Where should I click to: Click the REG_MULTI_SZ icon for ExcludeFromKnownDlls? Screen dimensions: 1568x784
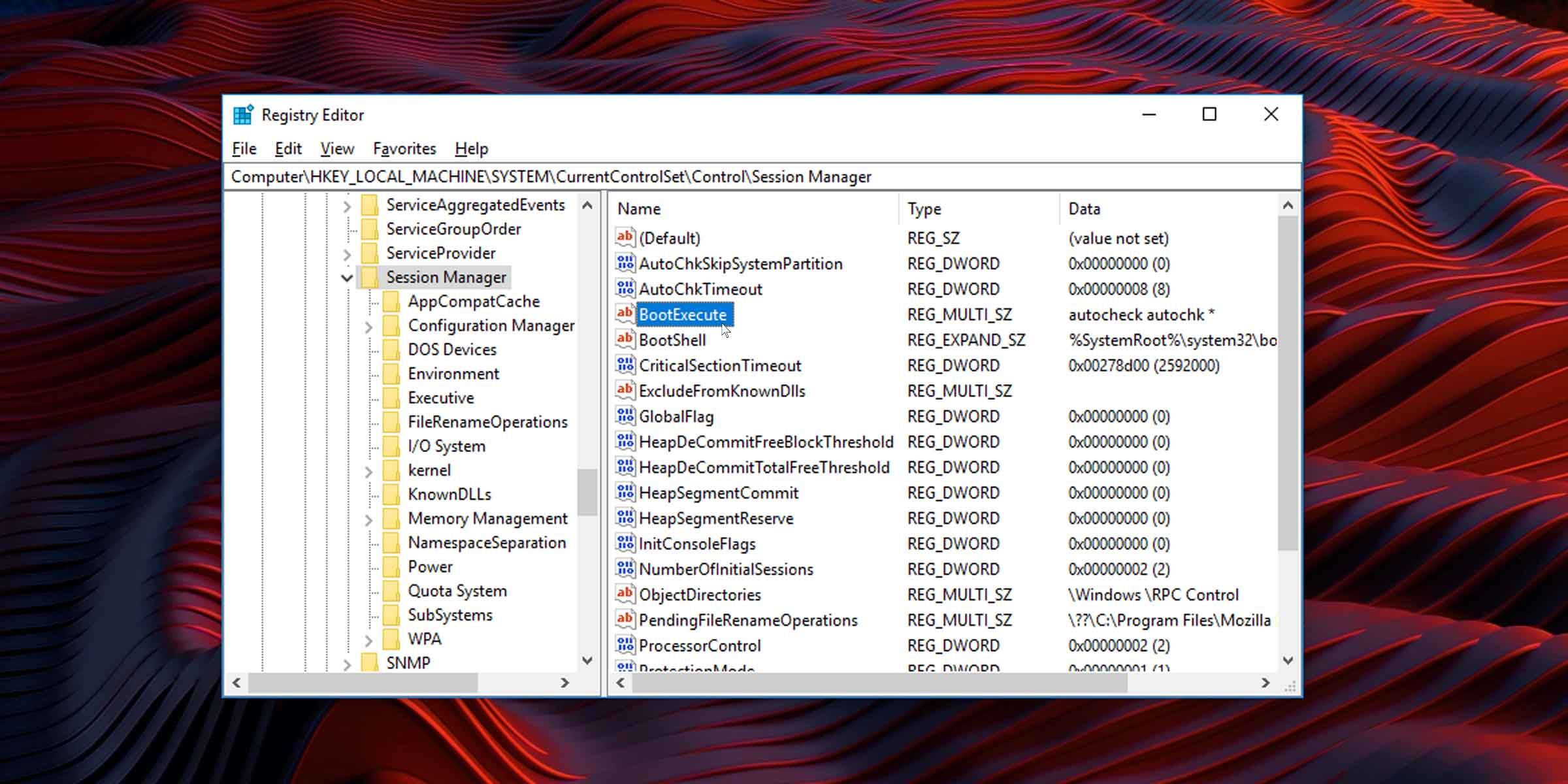(x=624, y=390)
